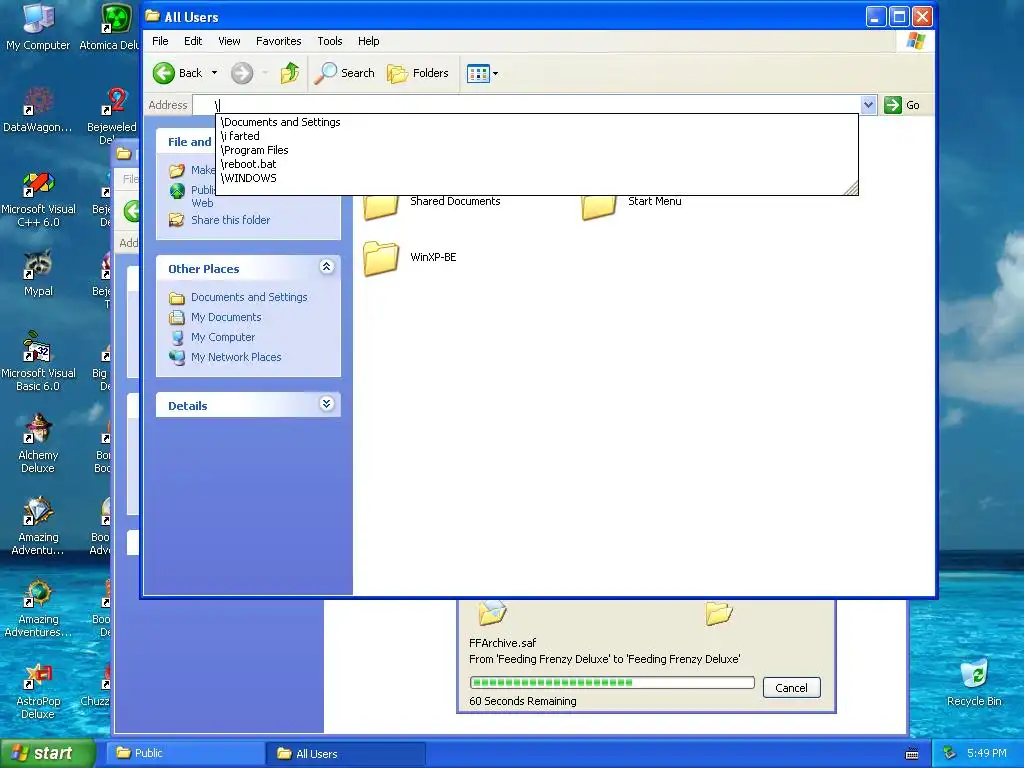Choose \reboot.bat from suggestions
Image resolution: width=1024 pixels, height=768 pixels.
537,164
